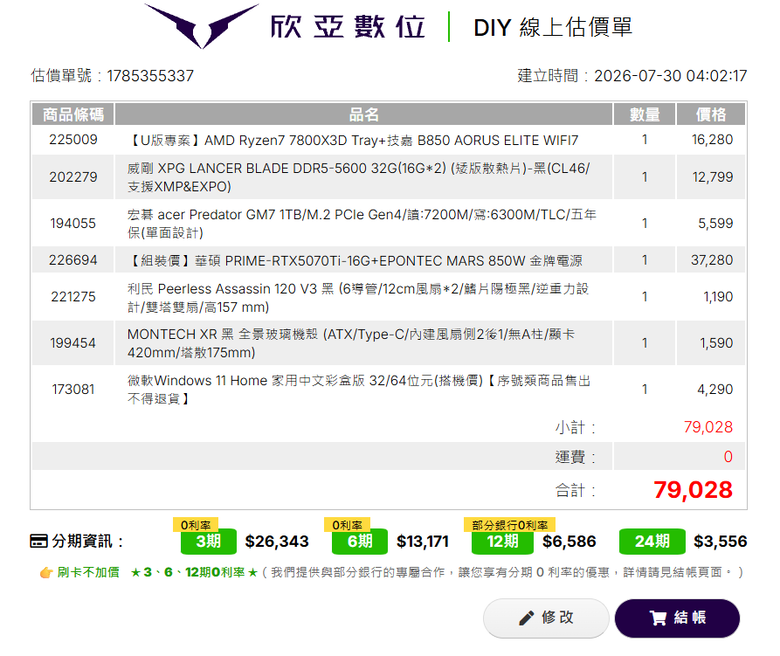Click the credit card icon beside 分期資訊
Screen dimensions: 780x656
pos(39,541)
